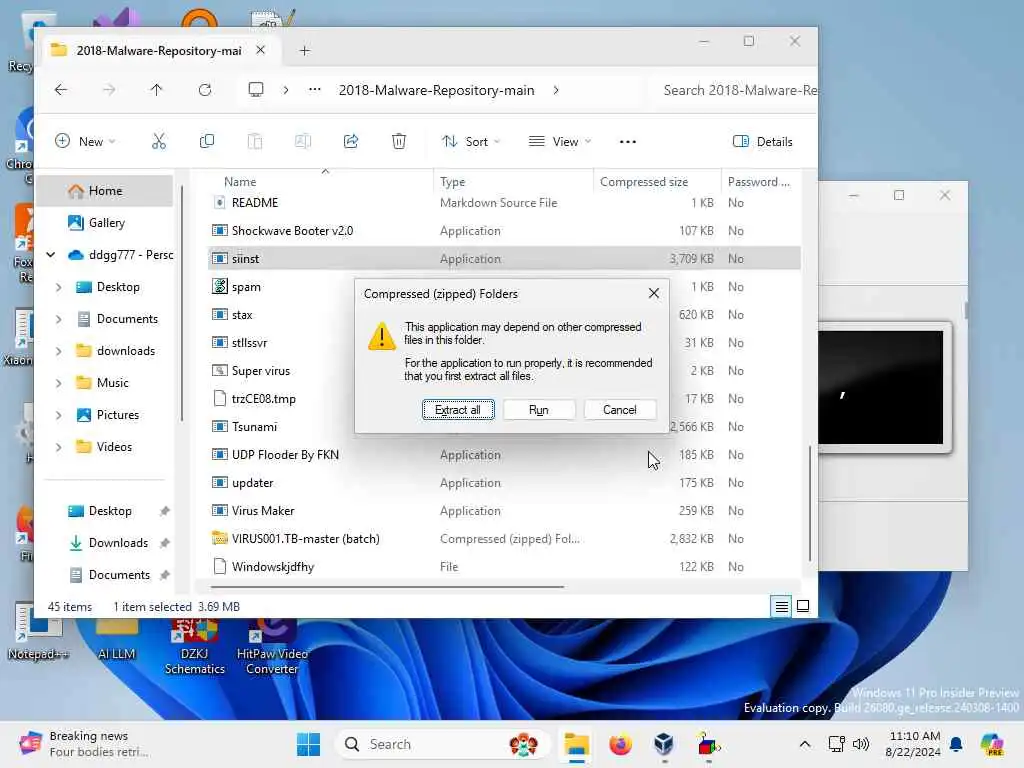Open the See more ellipsis in toolbar

click(x=628, y=142)
